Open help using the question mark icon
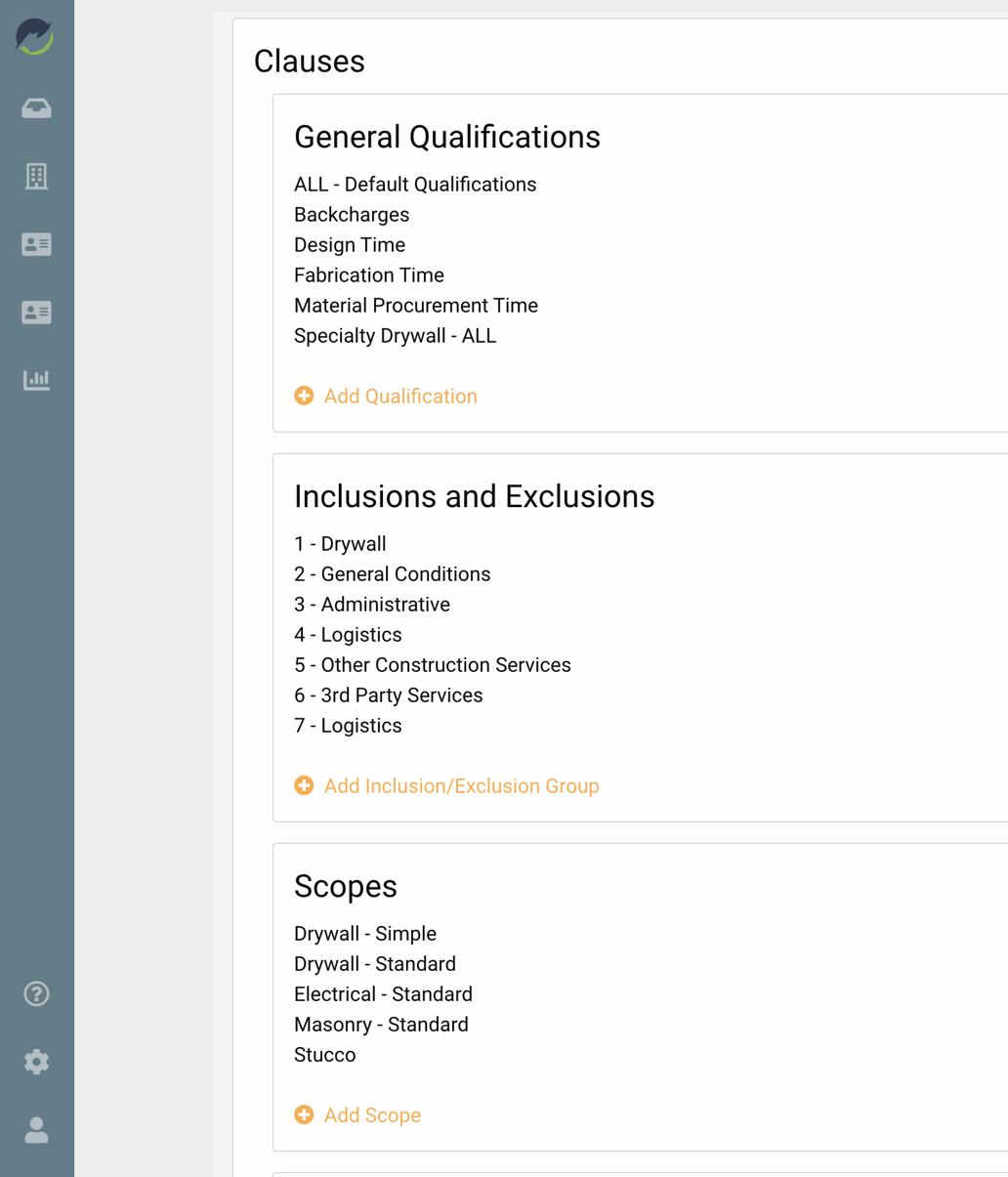 36,993
